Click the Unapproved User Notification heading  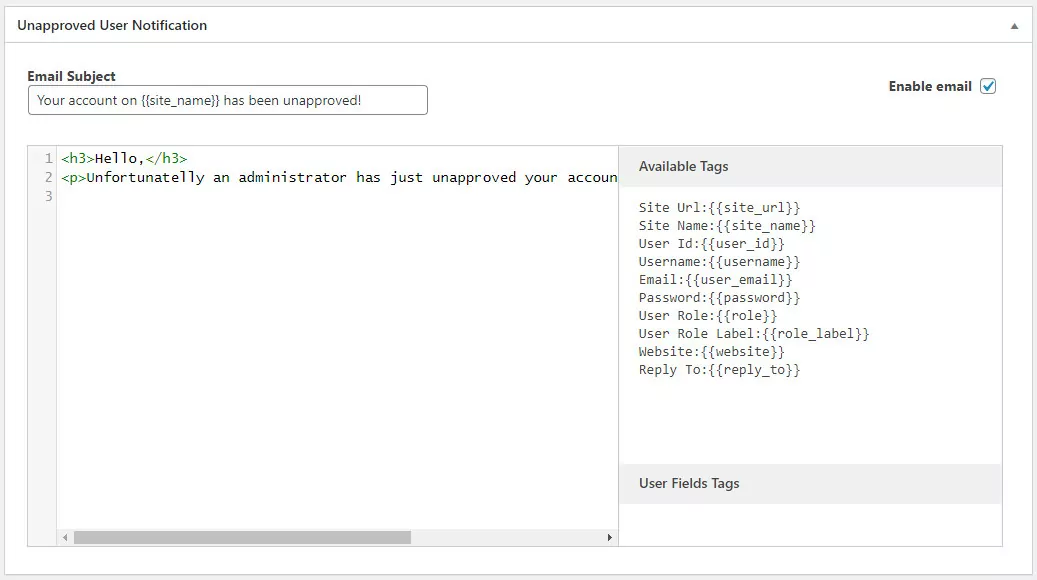[112, 25]
